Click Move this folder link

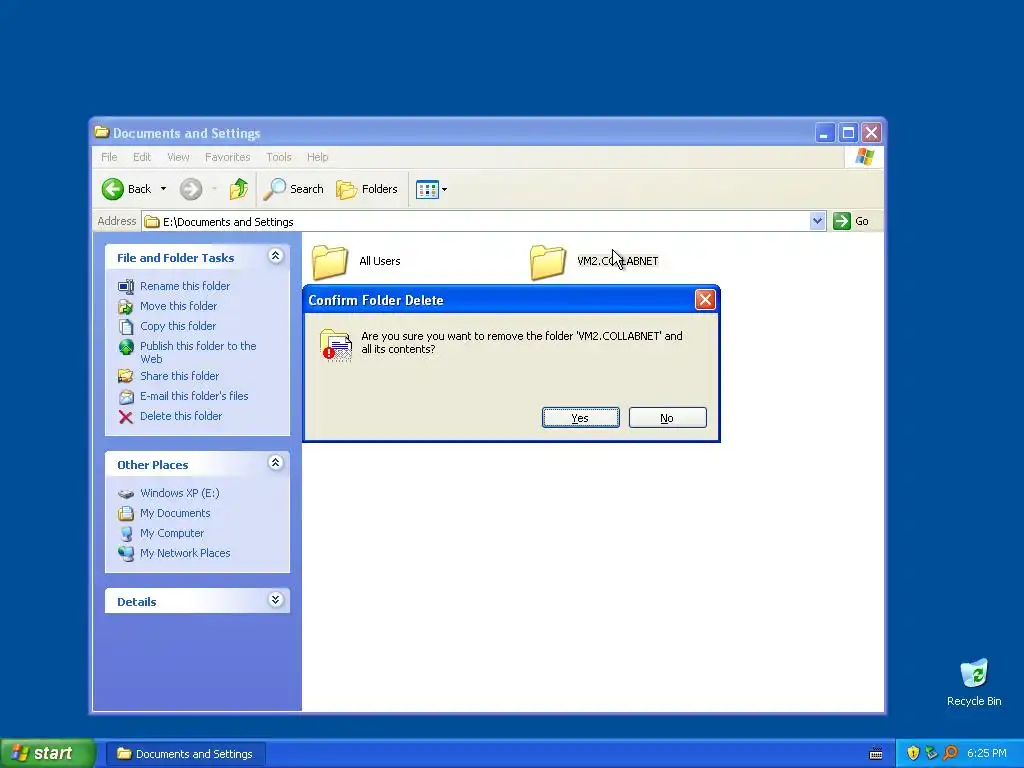coord(178,306)
